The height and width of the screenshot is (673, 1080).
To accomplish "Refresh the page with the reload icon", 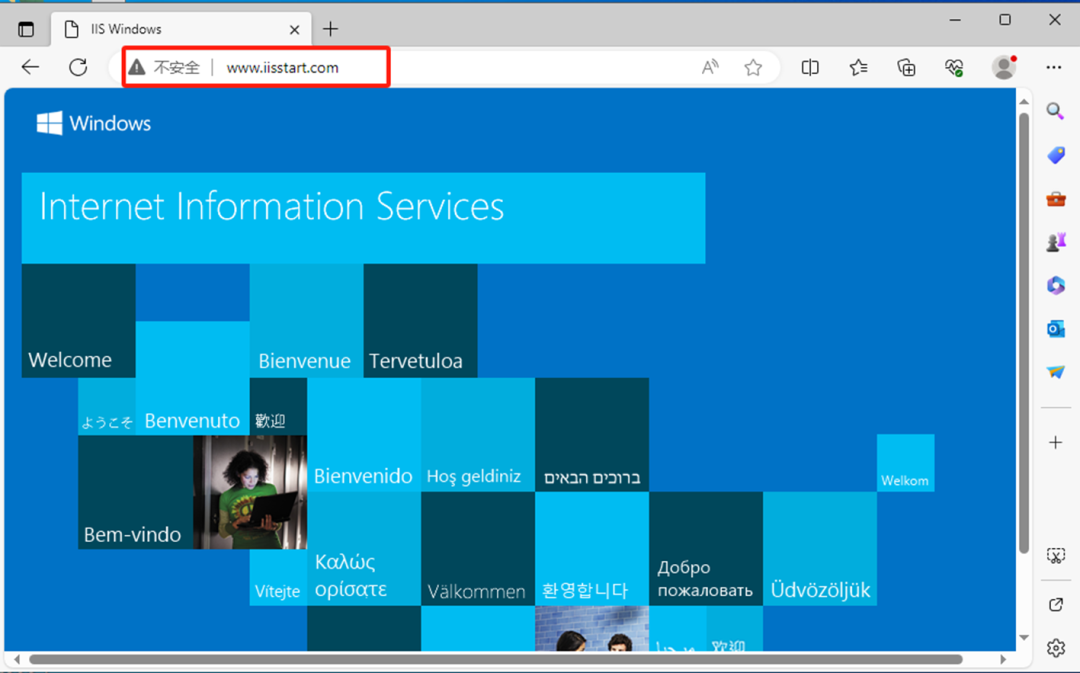I will pos(78,67).
